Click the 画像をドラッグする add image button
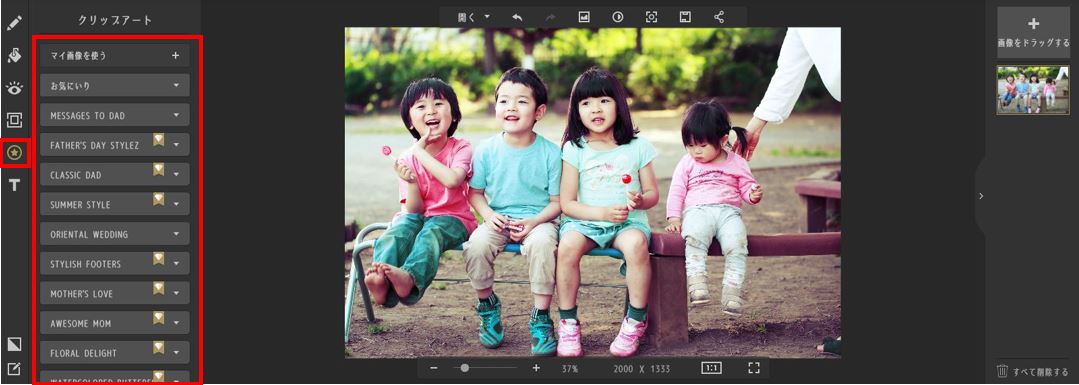This screenshot has width=1079, height=385. tap(1033, 32)
